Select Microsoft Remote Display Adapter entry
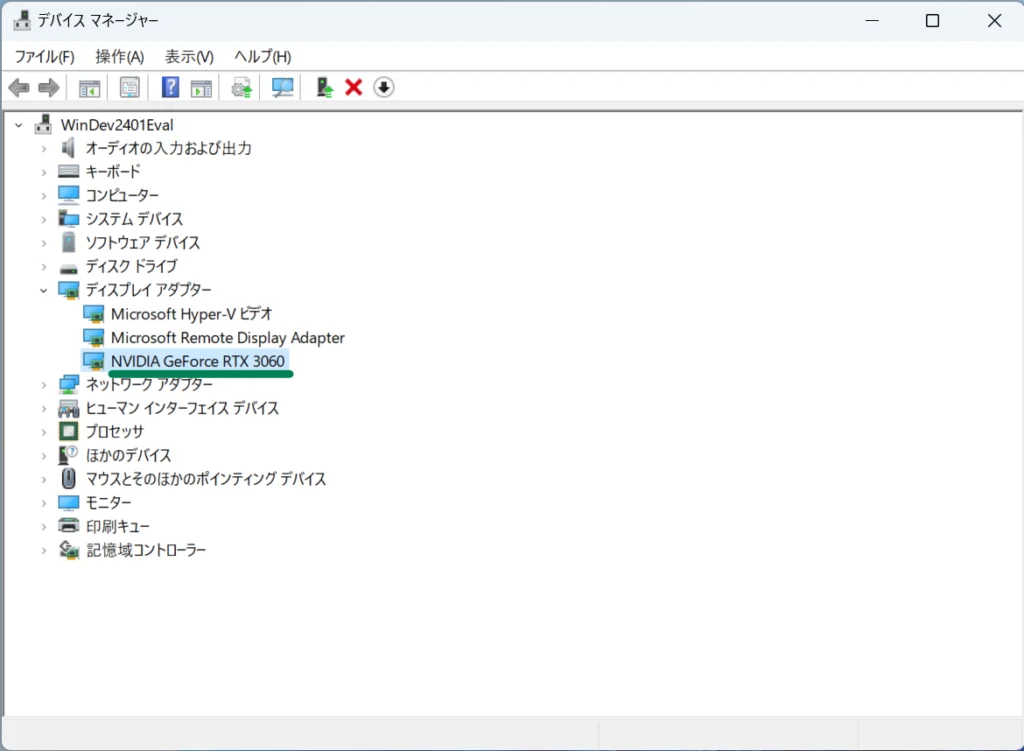The height and width of the screenshot is (751, 1024). pos(227,338)
